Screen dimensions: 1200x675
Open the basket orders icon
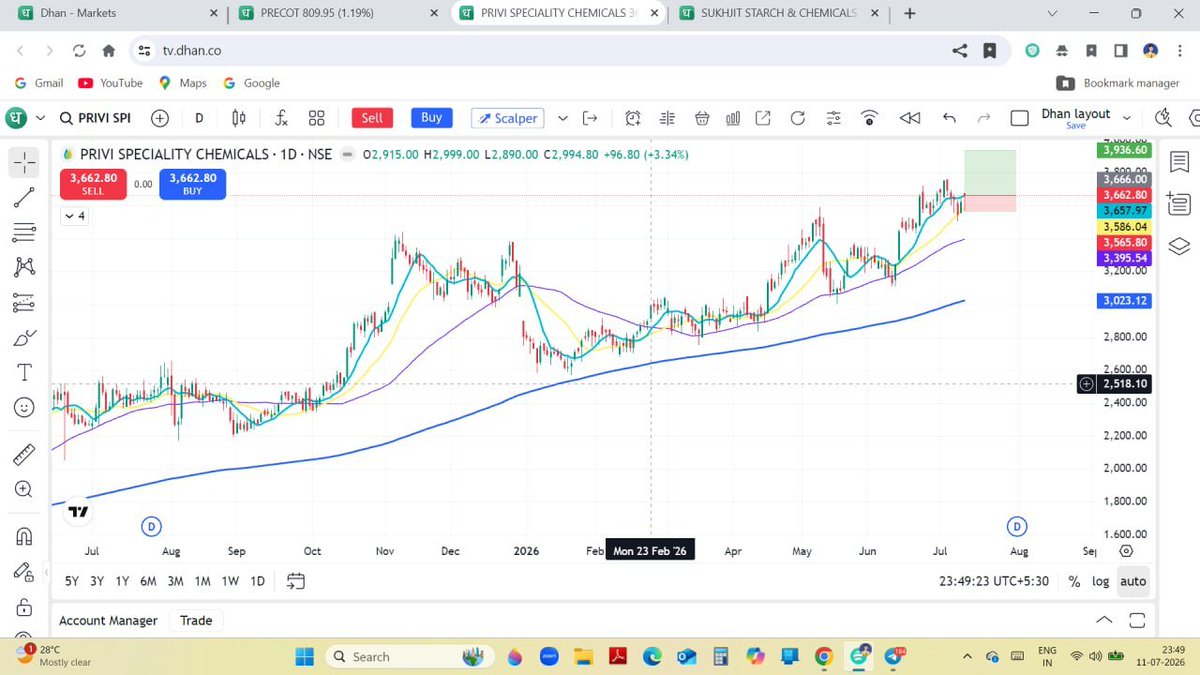pyautogui.click(x=702, y=118)
